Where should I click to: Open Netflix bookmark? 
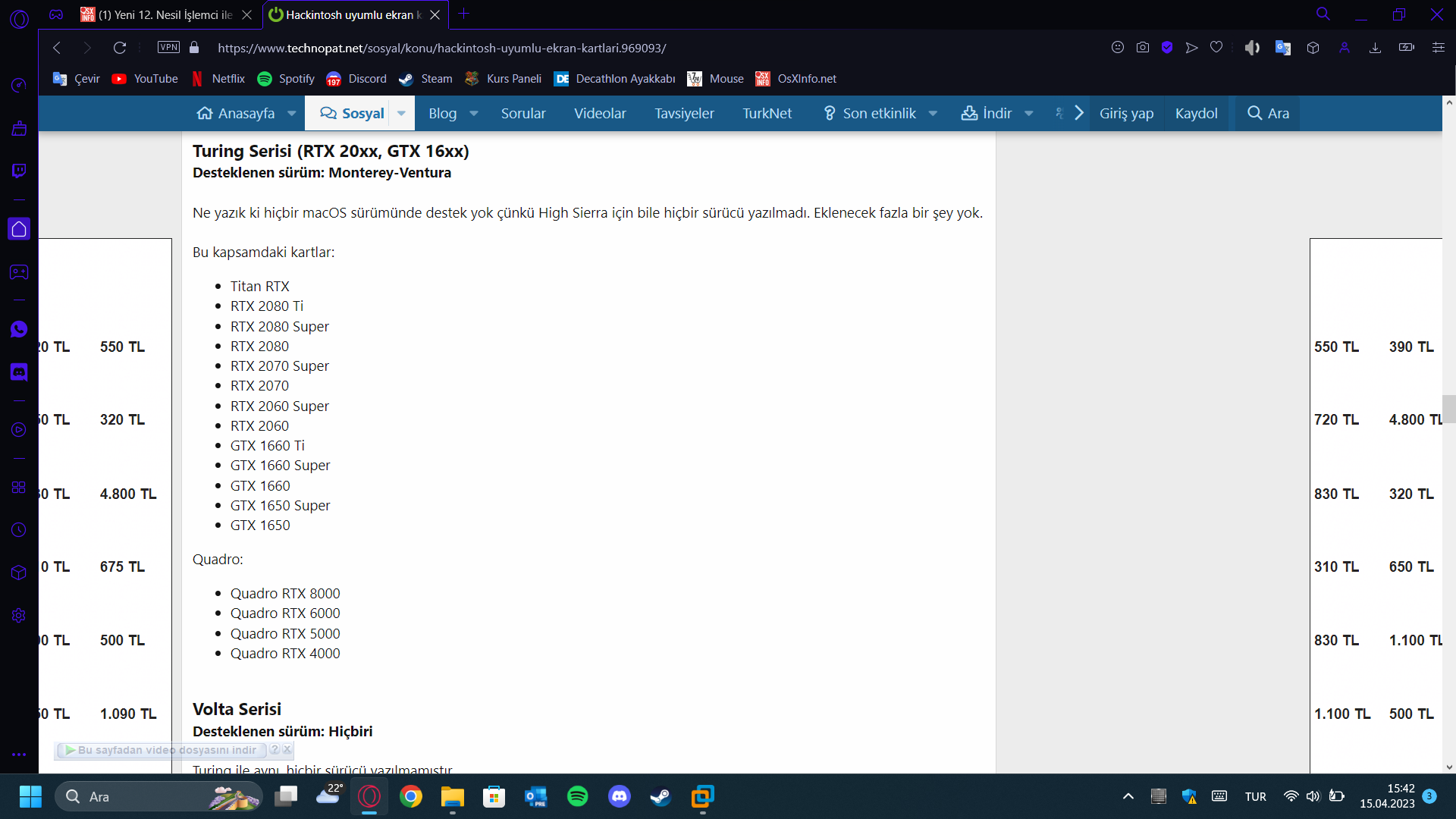pos(218,79)
